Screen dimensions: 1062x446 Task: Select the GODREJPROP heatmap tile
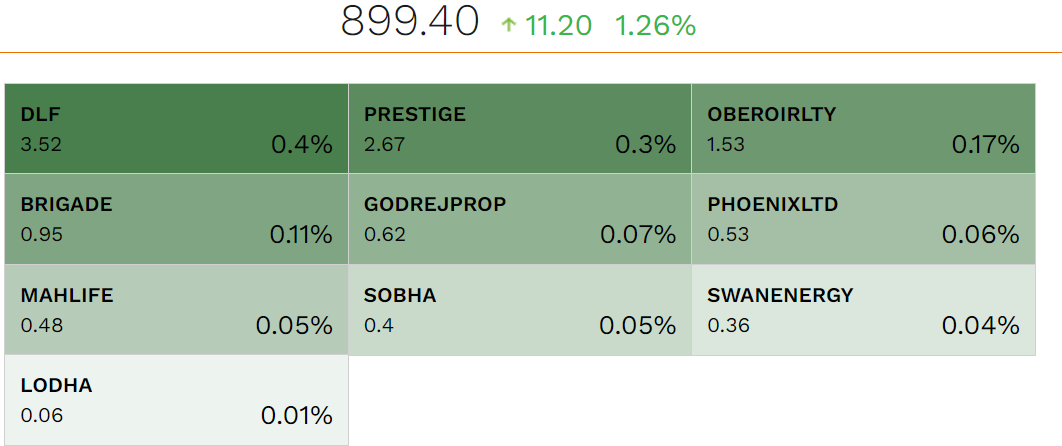pyautogui.click(x=519, y=219)
